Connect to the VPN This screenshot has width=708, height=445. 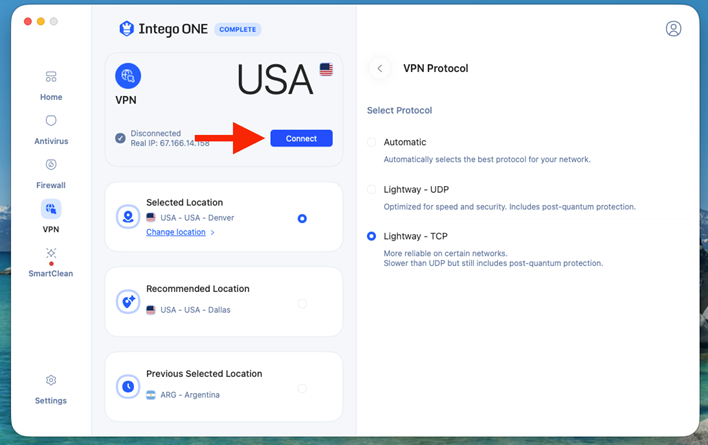302,139
